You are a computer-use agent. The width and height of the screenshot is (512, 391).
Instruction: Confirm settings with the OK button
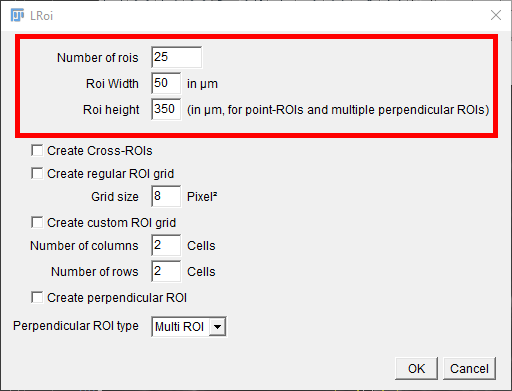[416, 368]
